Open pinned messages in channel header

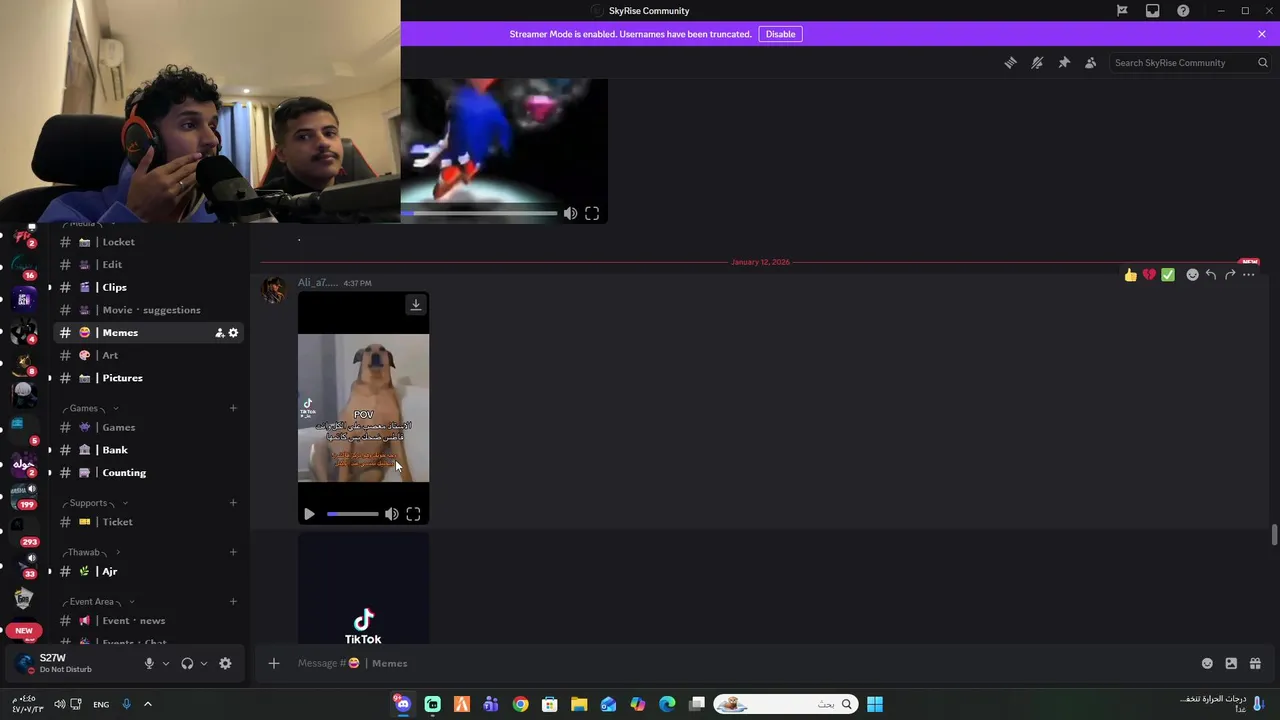point(1064,63)
